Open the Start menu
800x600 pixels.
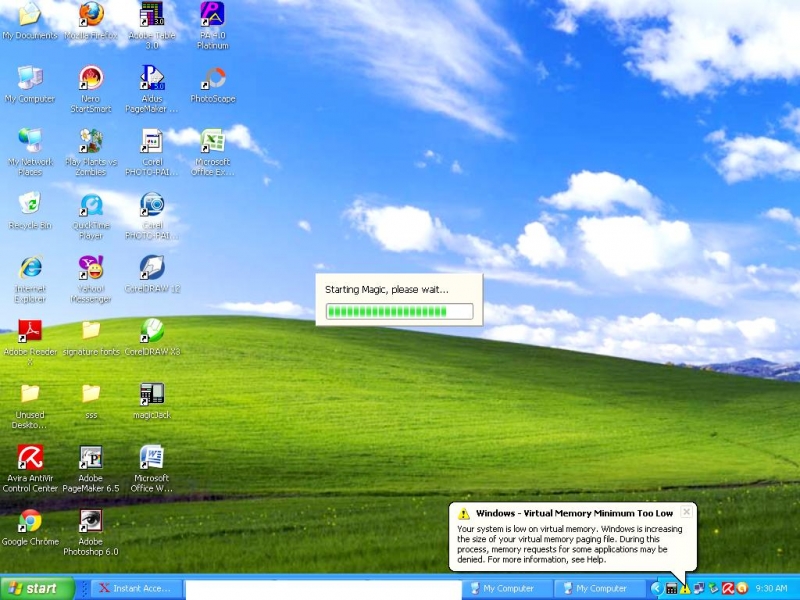tap(37, 588)
